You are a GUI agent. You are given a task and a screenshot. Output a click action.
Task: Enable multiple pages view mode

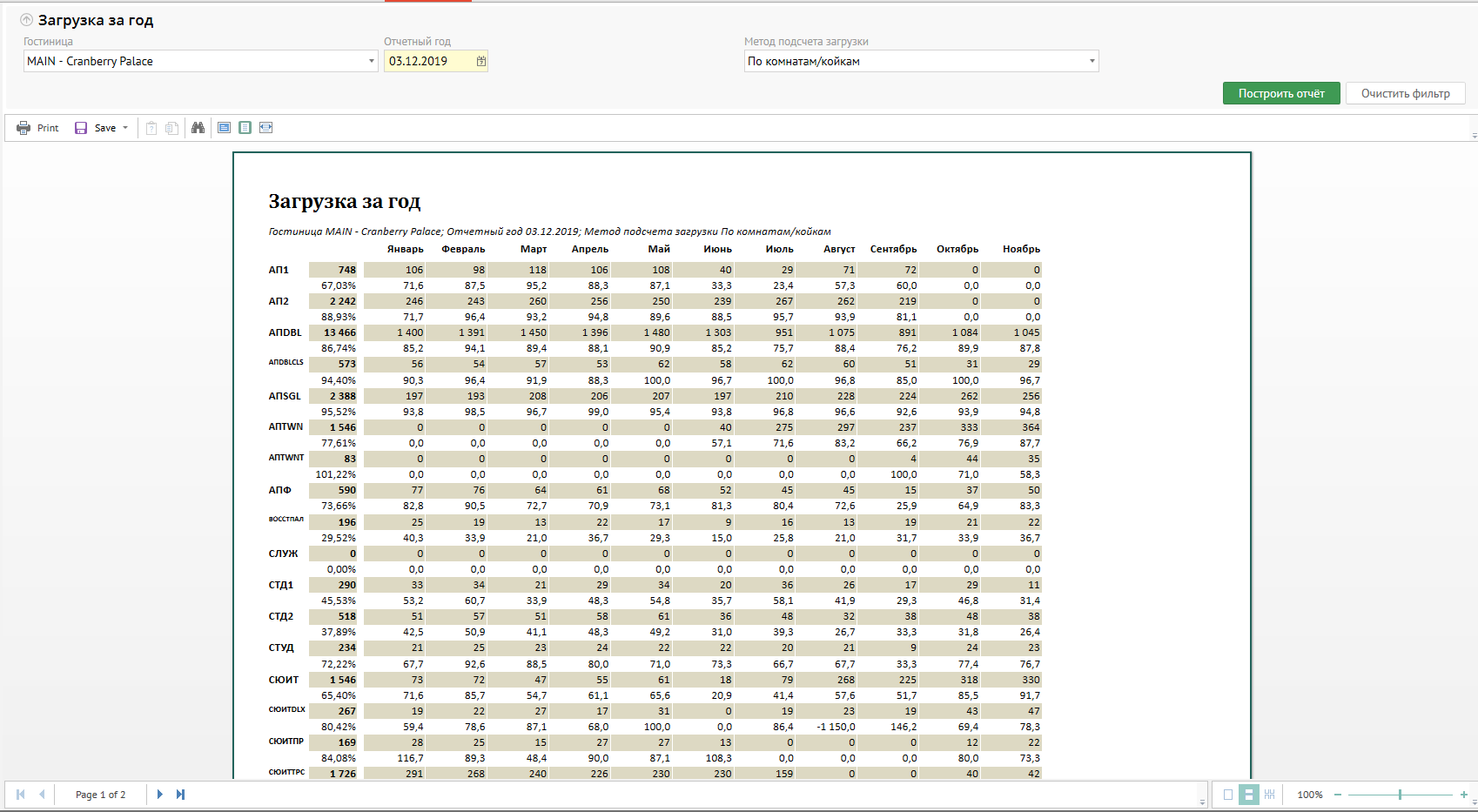[1269, 795]
